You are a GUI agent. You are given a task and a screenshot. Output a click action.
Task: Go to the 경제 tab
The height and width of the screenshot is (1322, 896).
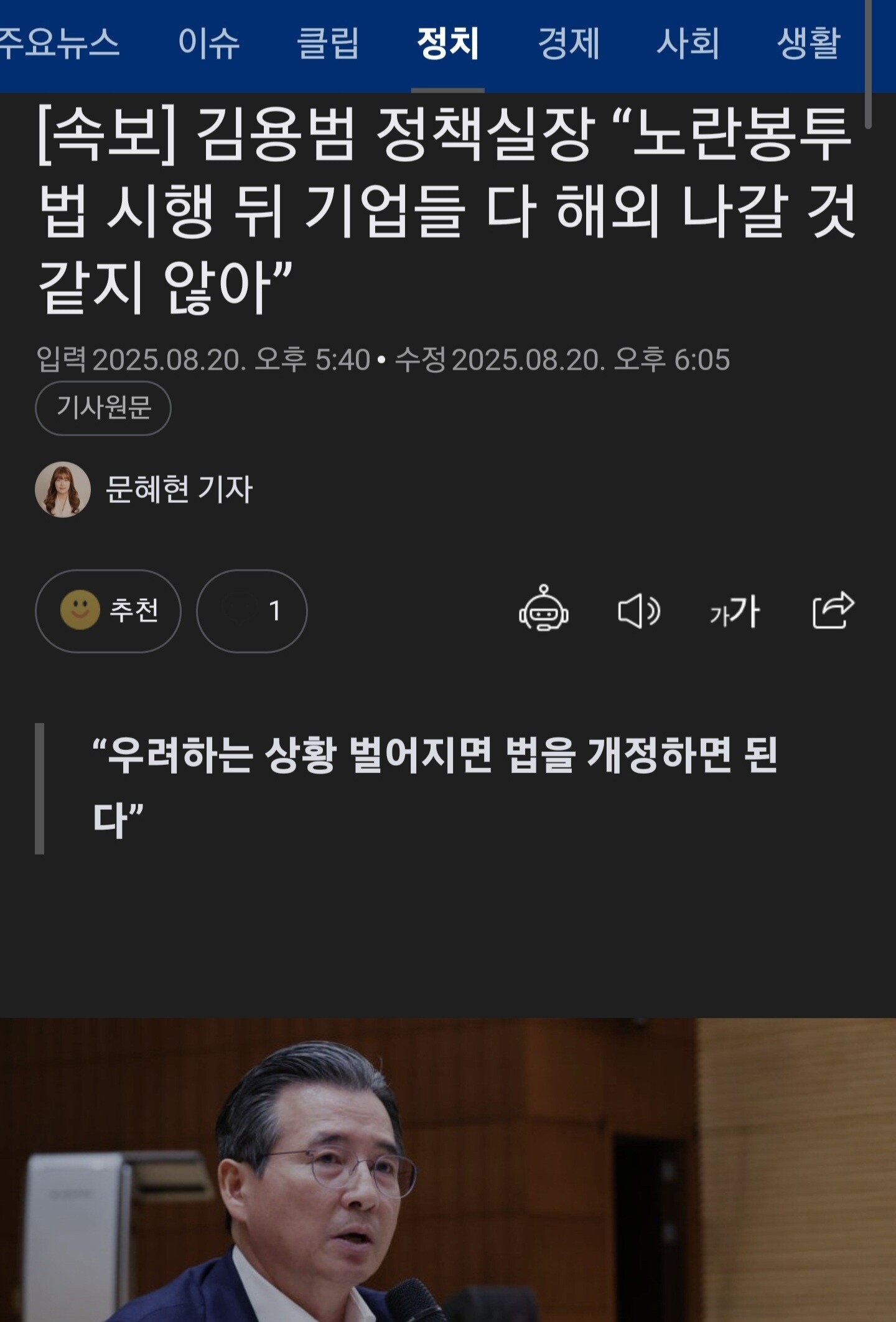[x=569, y=44]
